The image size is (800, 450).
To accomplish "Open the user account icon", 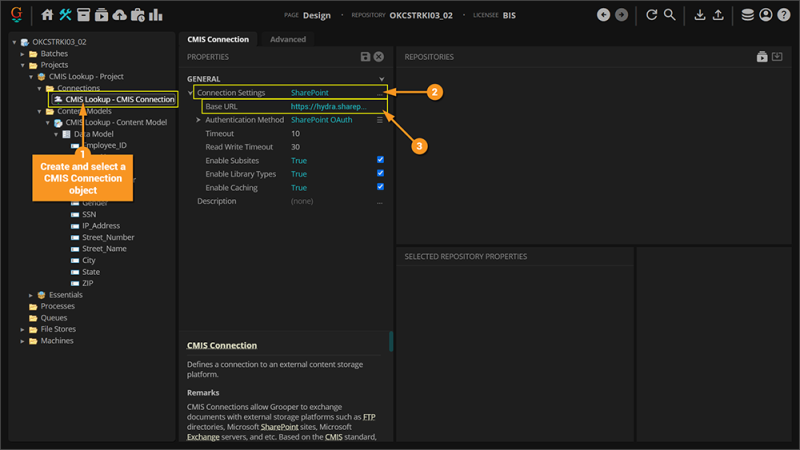I will 766,15.
